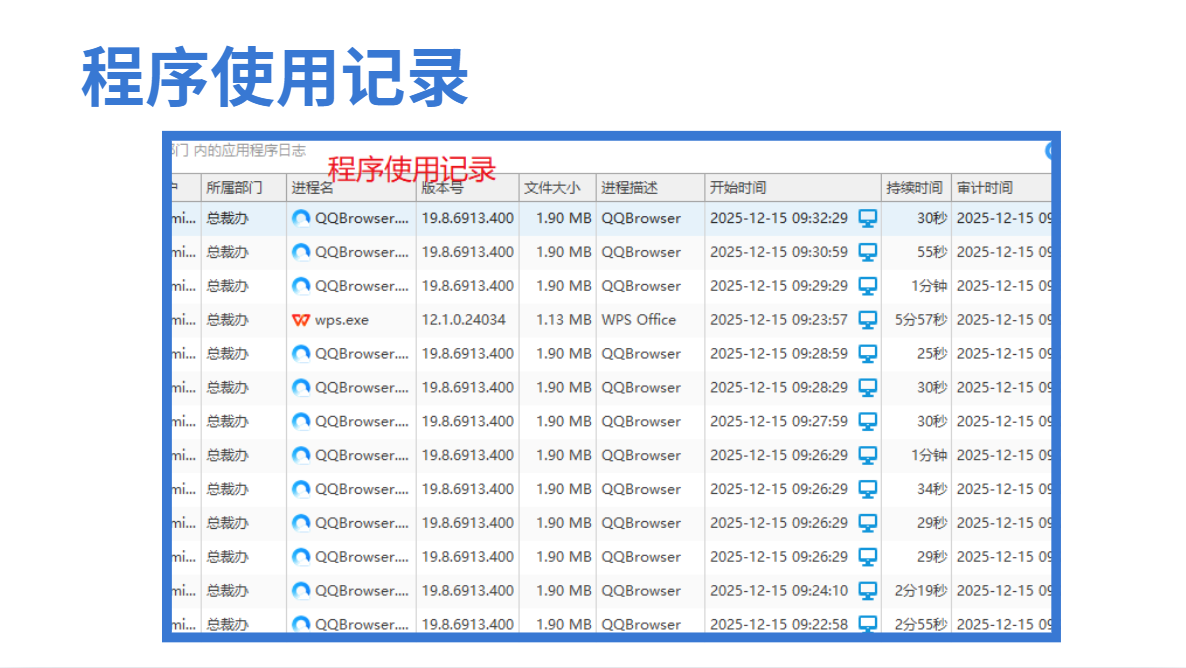Select the row with duration 5分57秒

point(611,320)
